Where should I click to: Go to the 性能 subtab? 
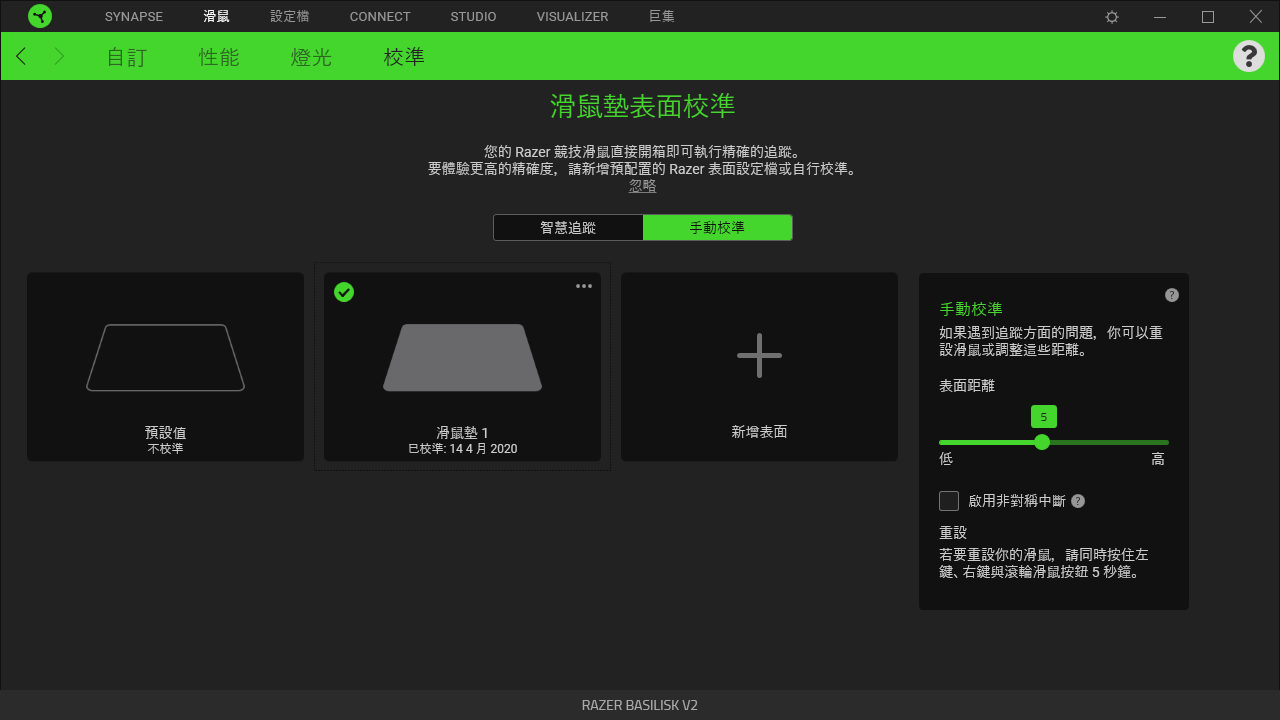pos(219,57)
